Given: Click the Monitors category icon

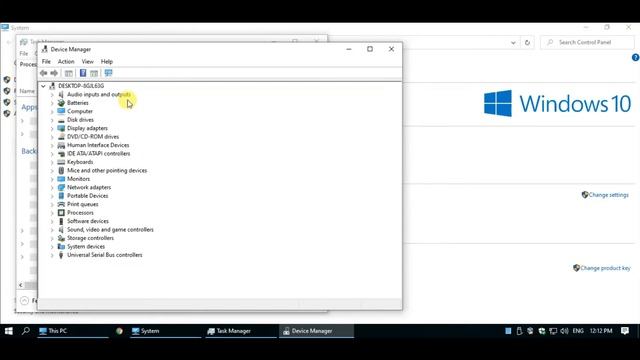Looking at the screenshot, I should pos(61,179).
